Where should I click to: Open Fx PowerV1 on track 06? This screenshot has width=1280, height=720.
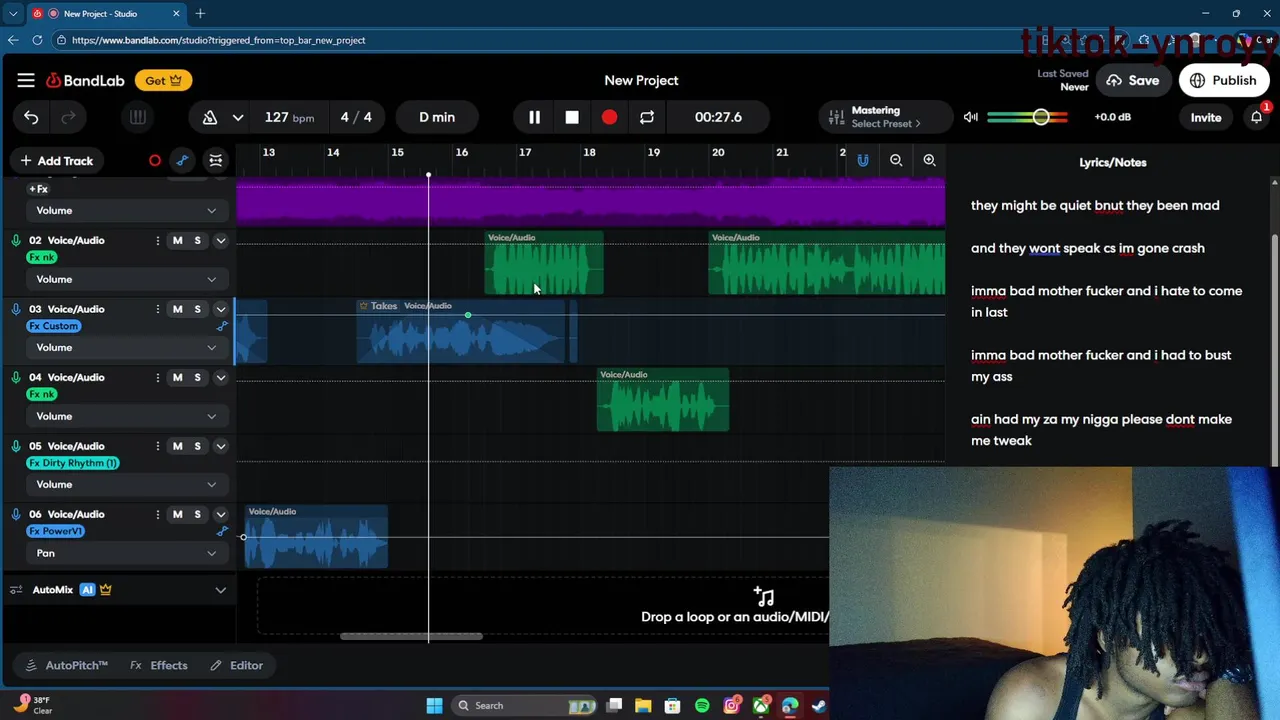click(56, 531)
